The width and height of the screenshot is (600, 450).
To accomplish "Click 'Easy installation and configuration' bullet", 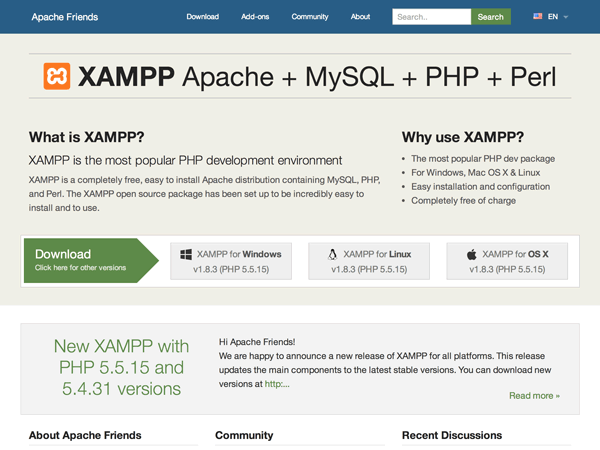I will 481,187.
